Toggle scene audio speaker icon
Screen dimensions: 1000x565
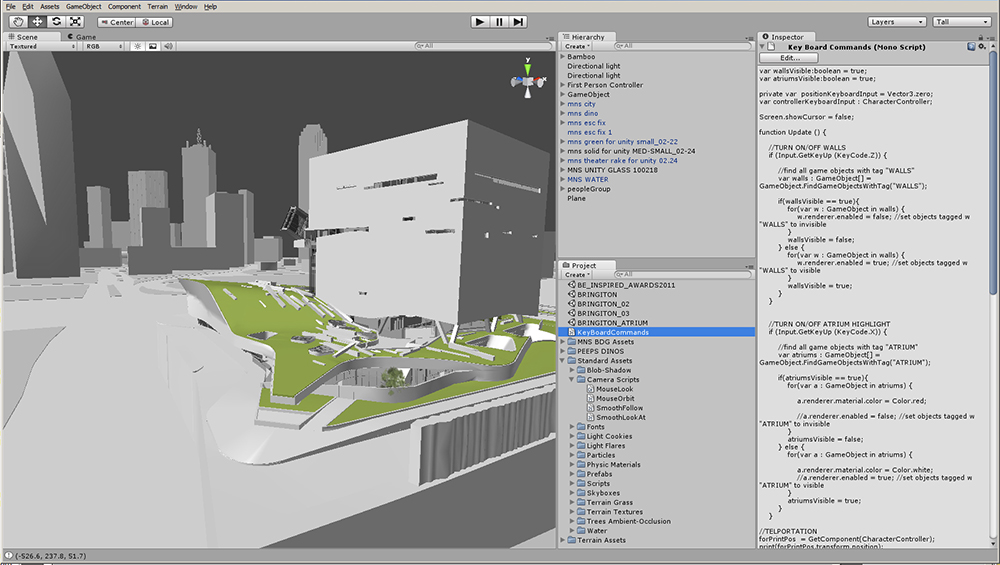pos(167,46)
